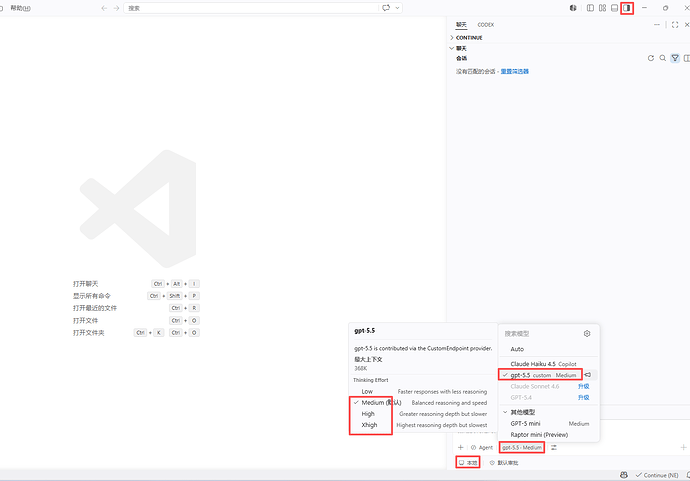Refresh the 会话 list
690x481 pixels.
(651, 58)
